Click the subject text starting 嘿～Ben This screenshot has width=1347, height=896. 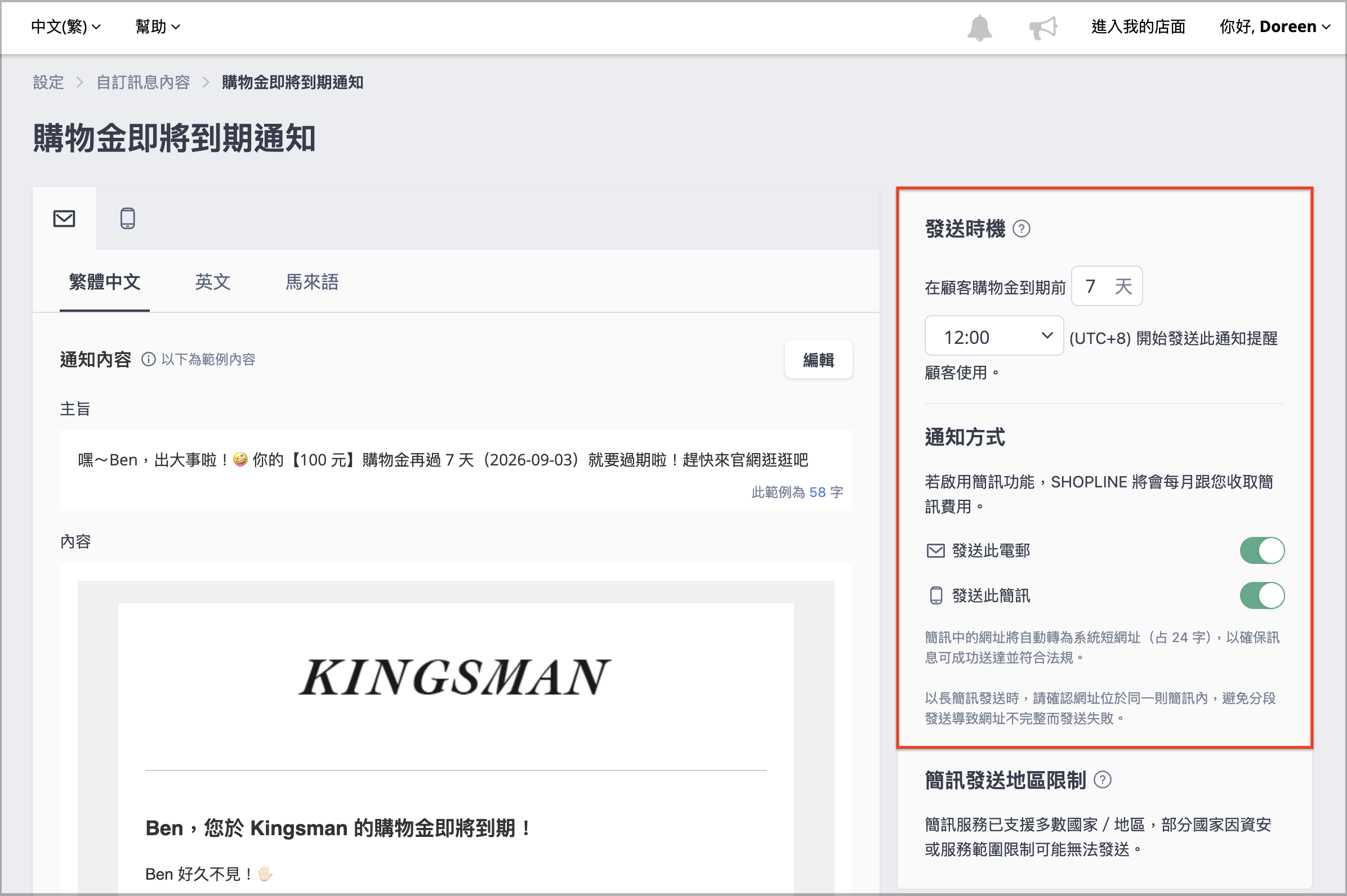point(443,460)
